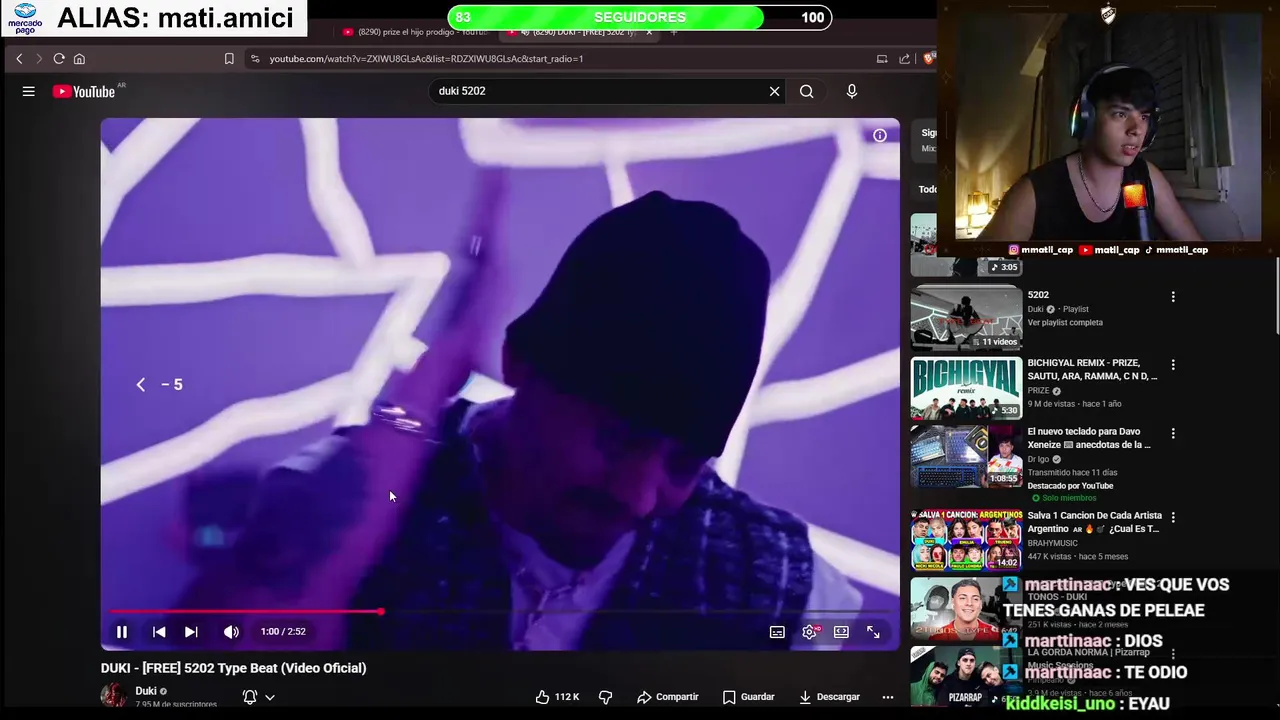Viewport: 1280px width, 720px height.
Task: Click the browser address bar URL
Action: pos(426,59)
